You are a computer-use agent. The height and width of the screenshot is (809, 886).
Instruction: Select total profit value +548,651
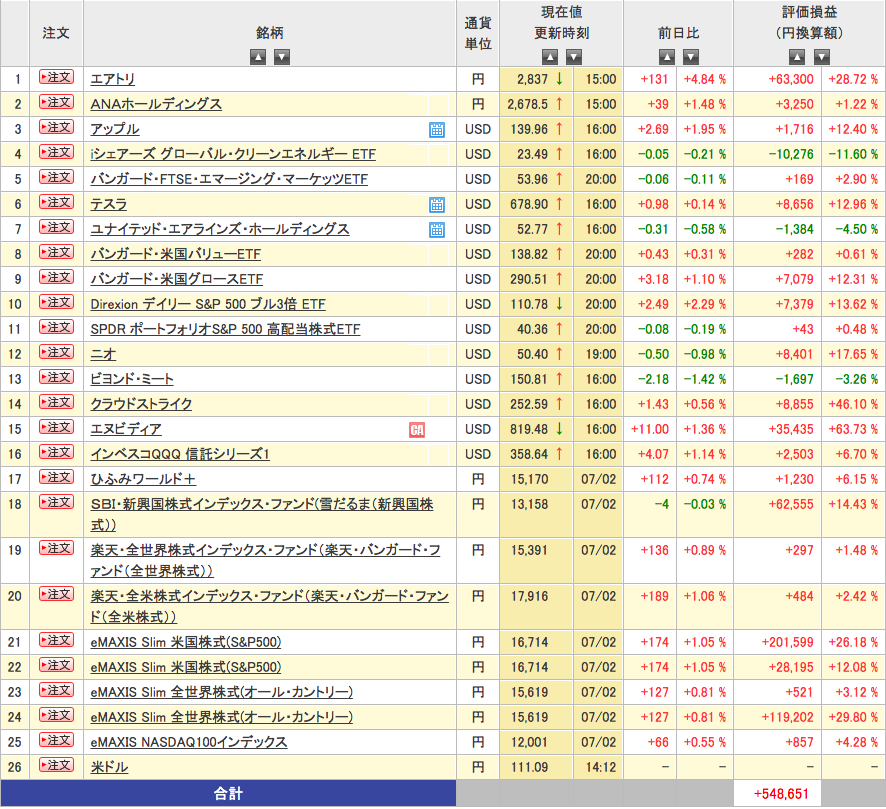coord(780,794)
